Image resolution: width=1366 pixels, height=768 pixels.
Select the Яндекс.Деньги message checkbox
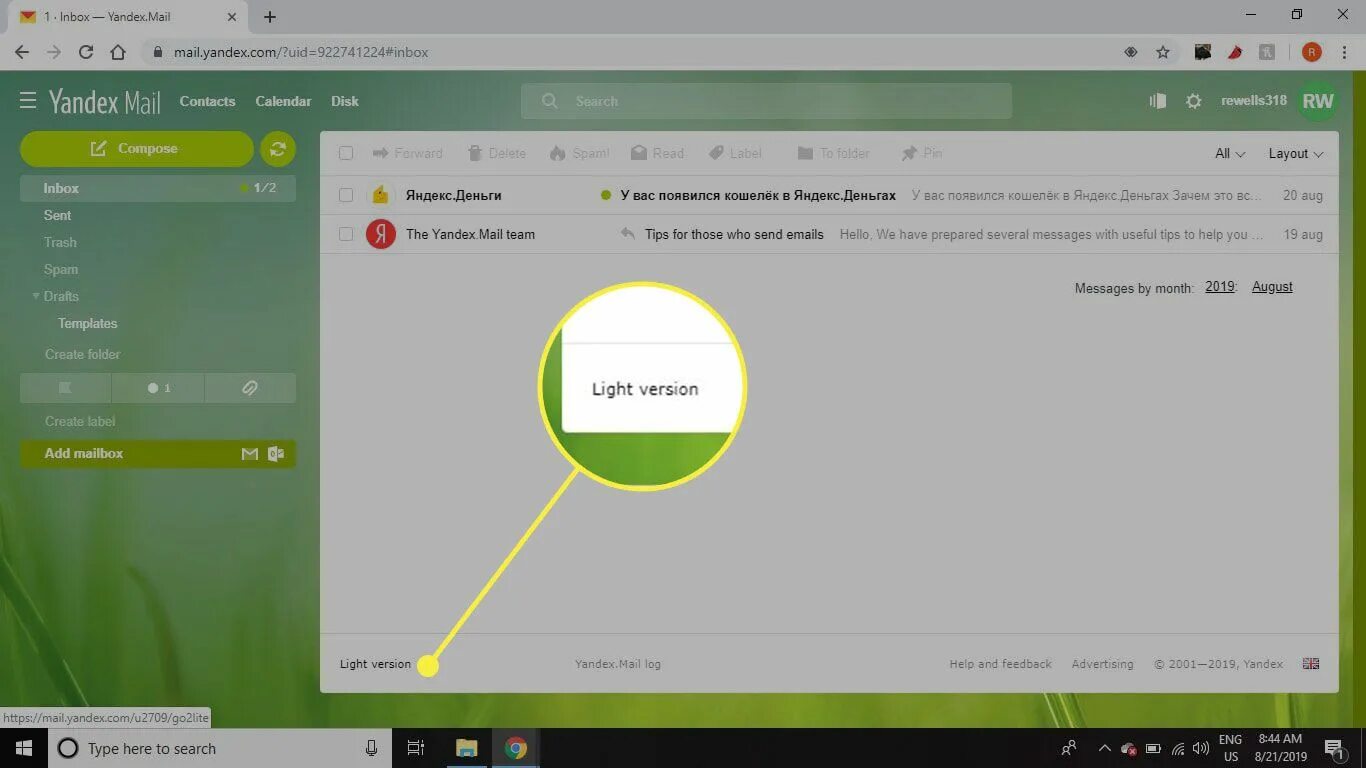point(346,195)
